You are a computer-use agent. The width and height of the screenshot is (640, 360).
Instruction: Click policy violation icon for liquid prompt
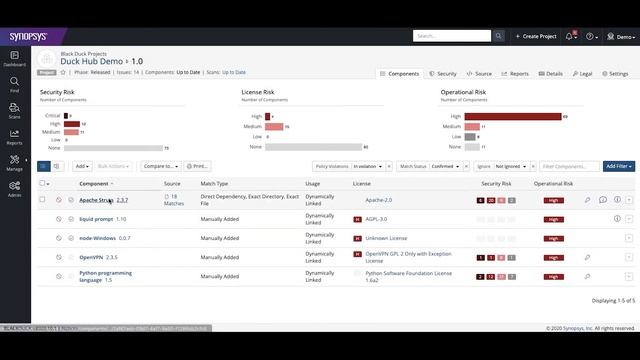coord(59,219)
